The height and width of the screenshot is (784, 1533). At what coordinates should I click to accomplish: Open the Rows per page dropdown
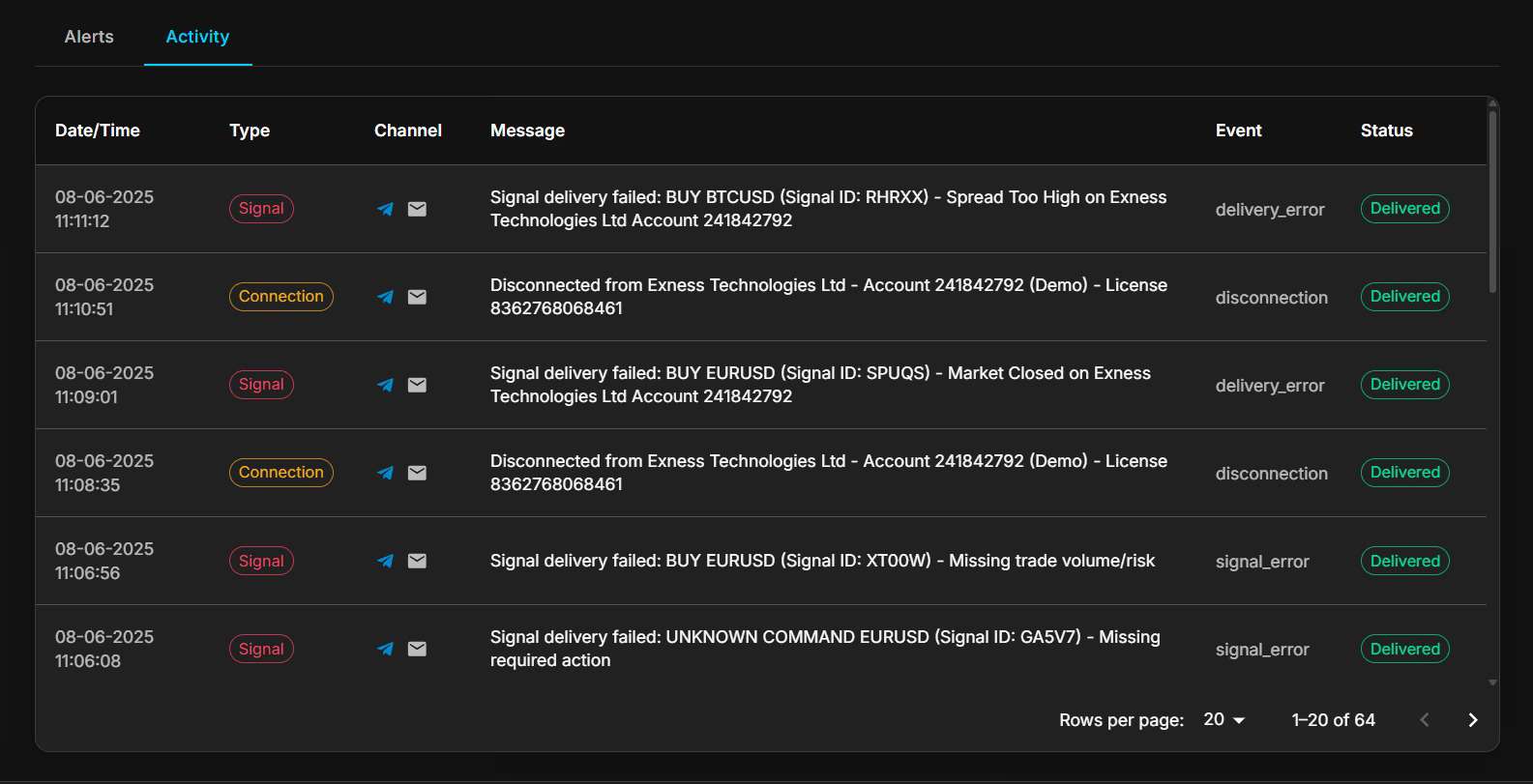[x=1224, y=720]
